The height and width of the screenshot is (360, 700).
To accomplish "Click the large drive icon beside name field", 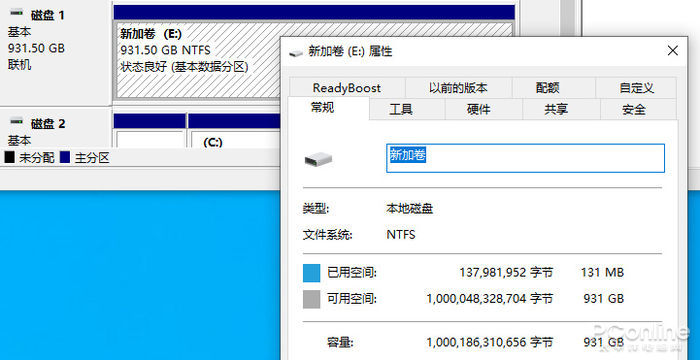I will pyautogui.click(x=319, y=159).
